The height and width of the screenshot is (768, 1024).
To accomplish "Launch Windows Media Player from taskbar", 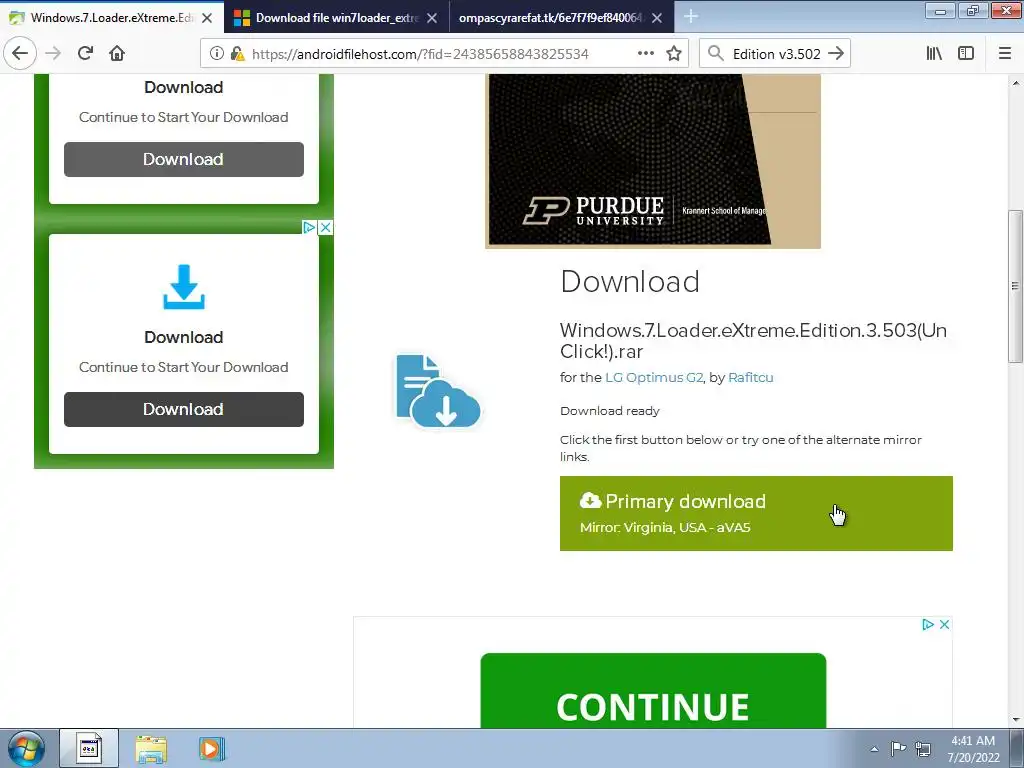I will point(211,749).
